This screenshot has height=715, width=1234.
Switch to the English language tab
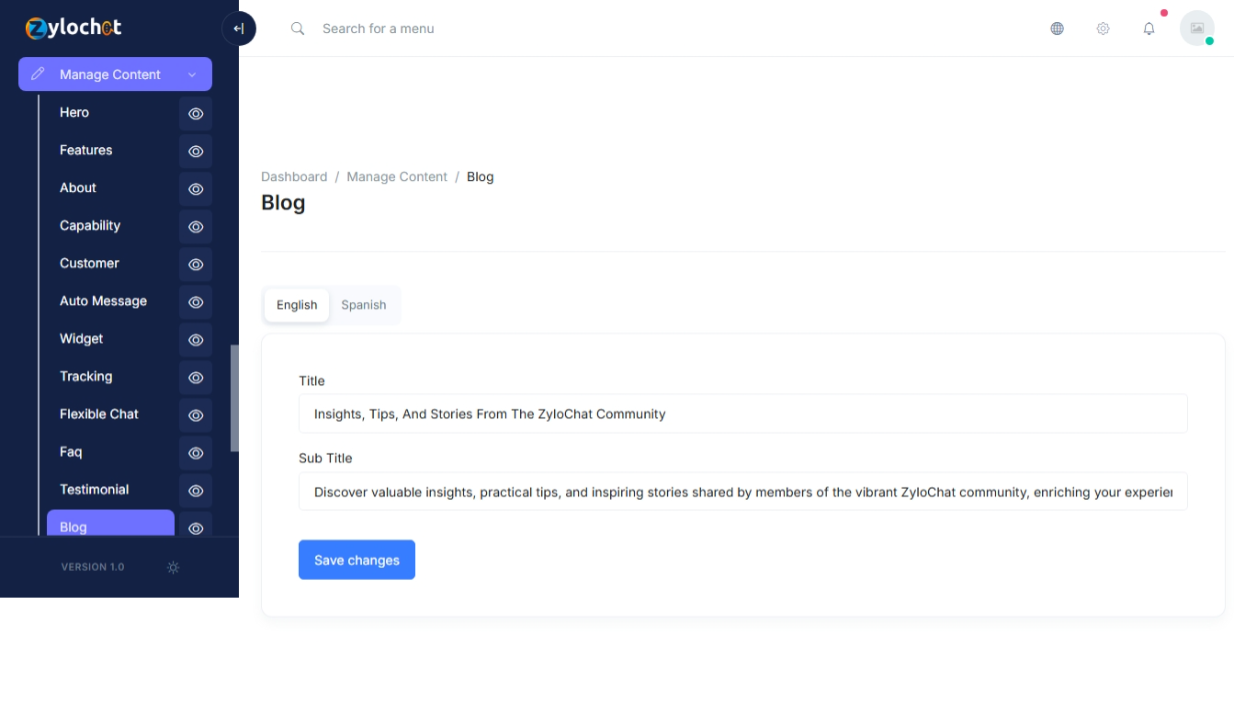tap(297, 305)
